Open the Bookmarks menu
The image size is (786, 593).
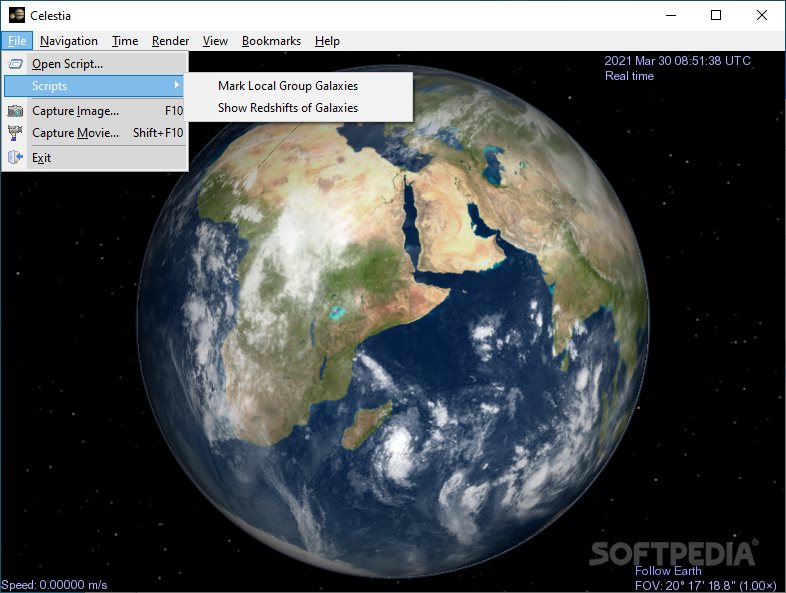point(271,41)
